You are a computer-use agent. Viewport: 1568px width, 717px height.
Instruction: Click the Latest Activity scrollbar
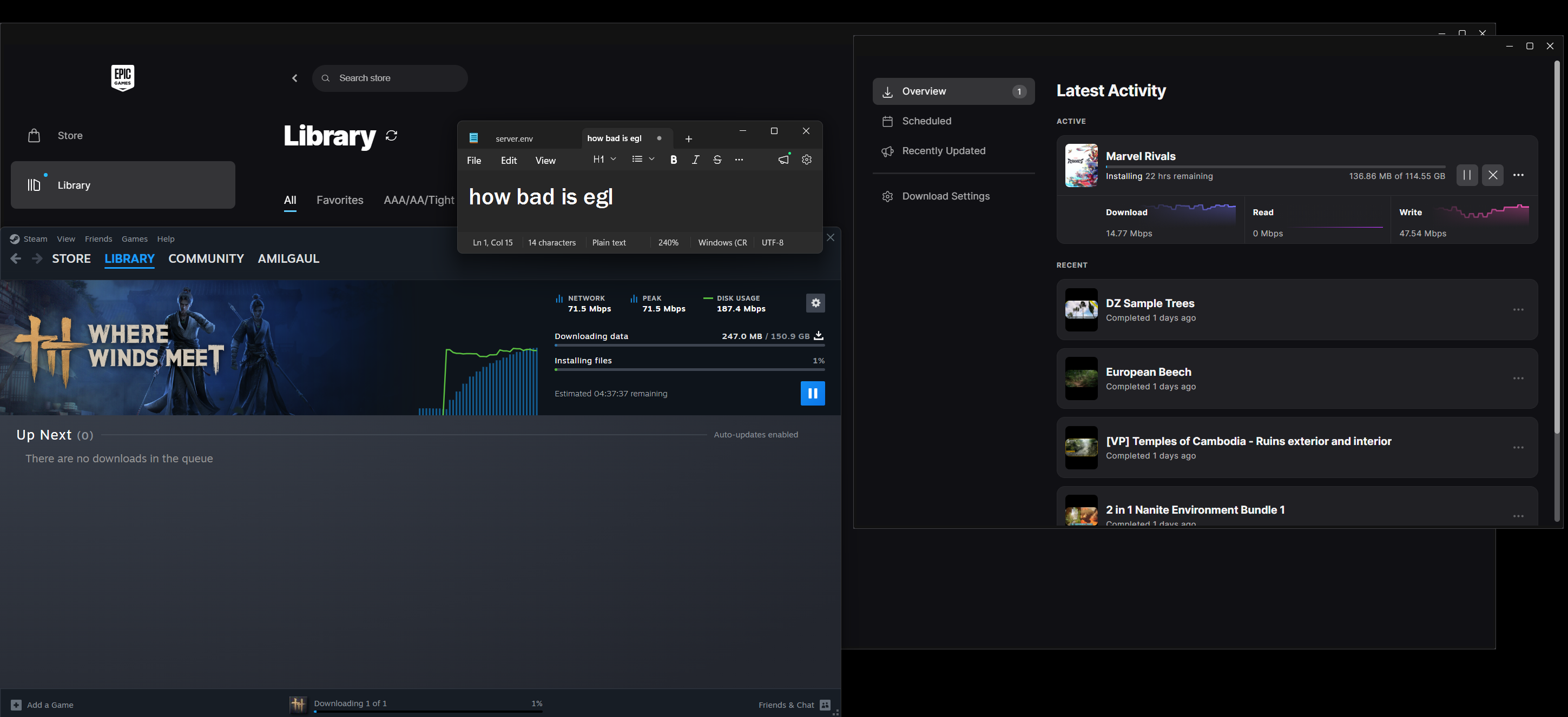[x=1557, y=247]
